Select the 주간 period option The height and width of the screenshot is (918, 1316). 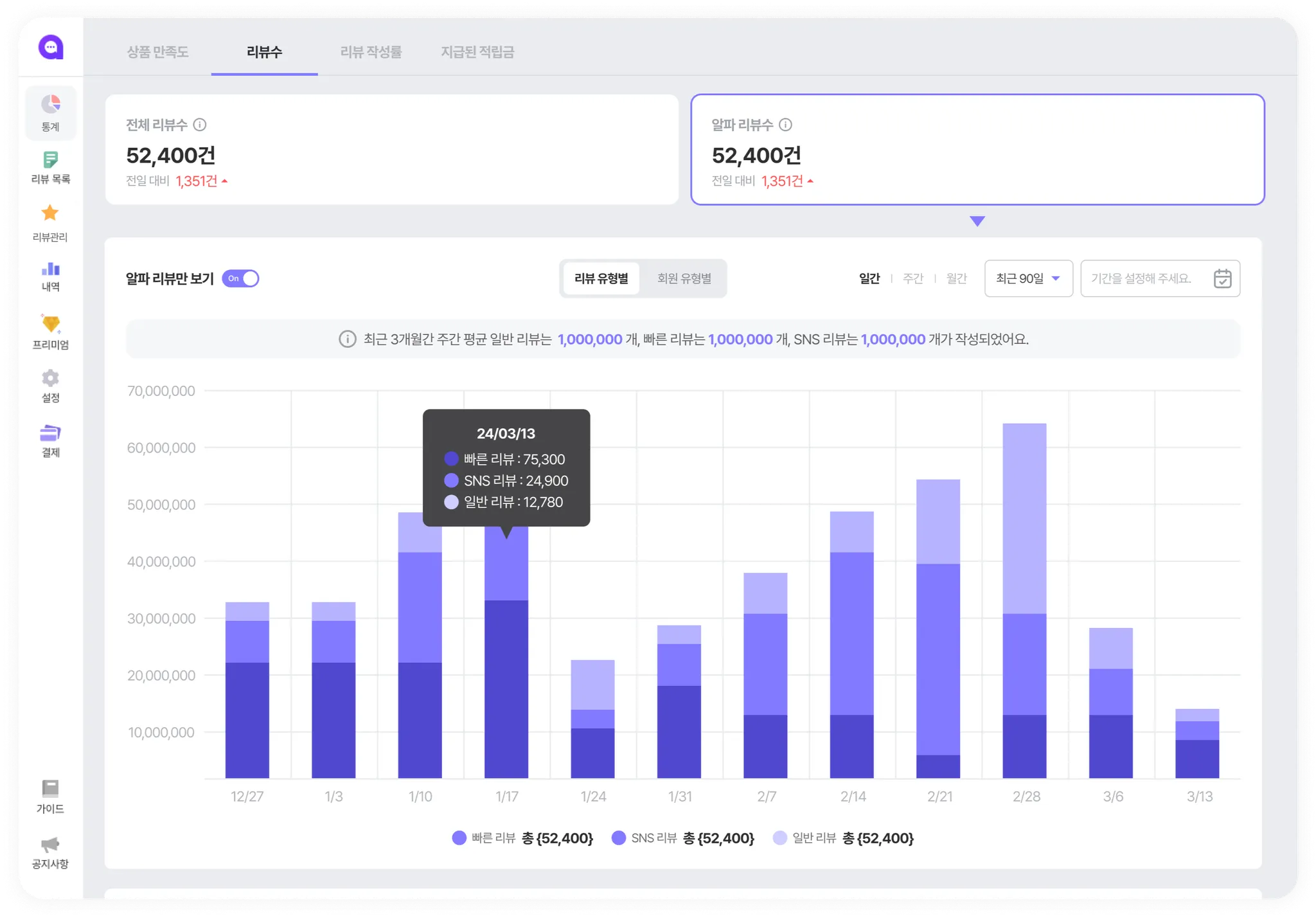coord(912,278)
